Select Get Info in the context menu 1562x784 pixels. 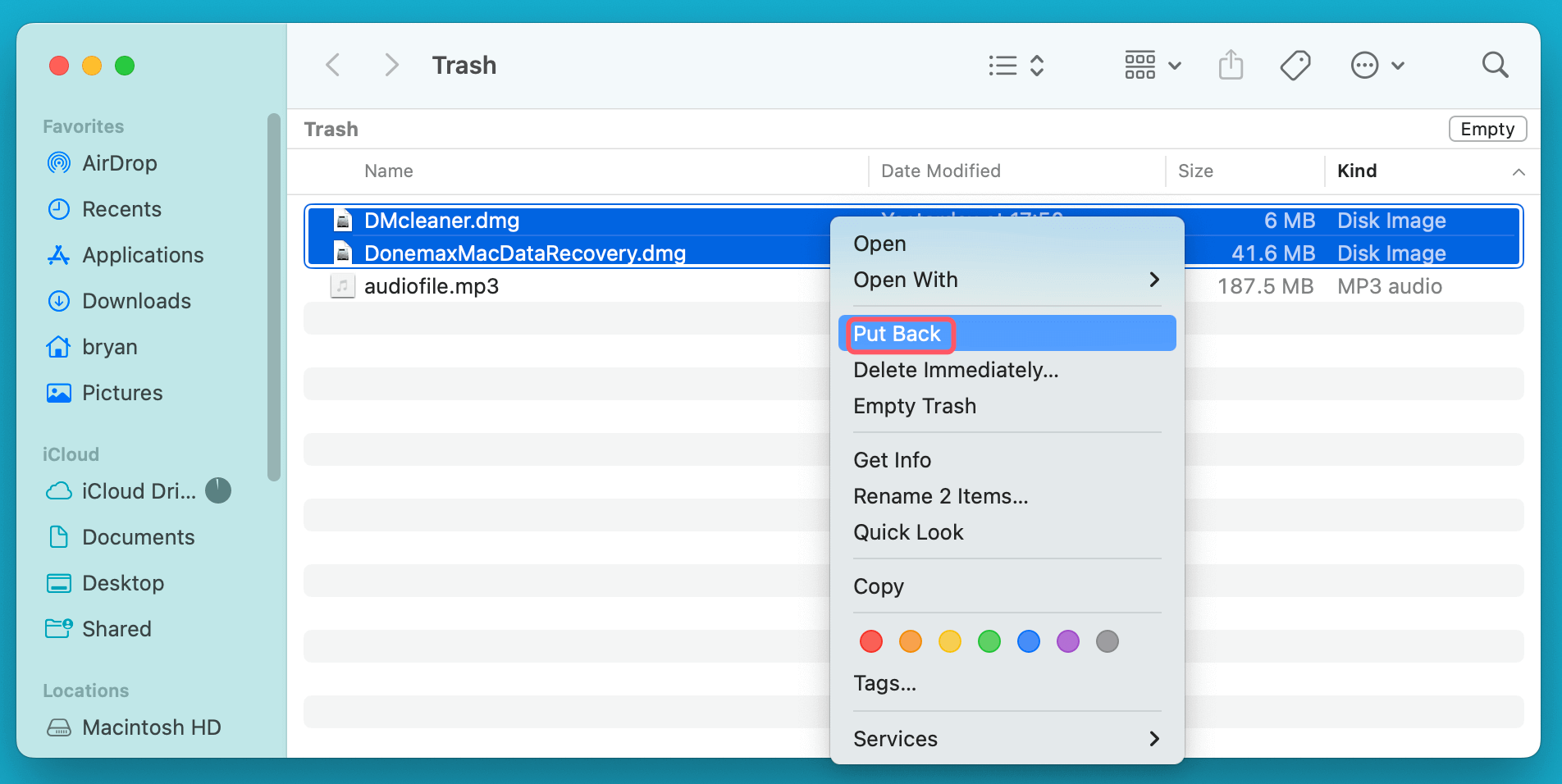[x=892, y=459]
